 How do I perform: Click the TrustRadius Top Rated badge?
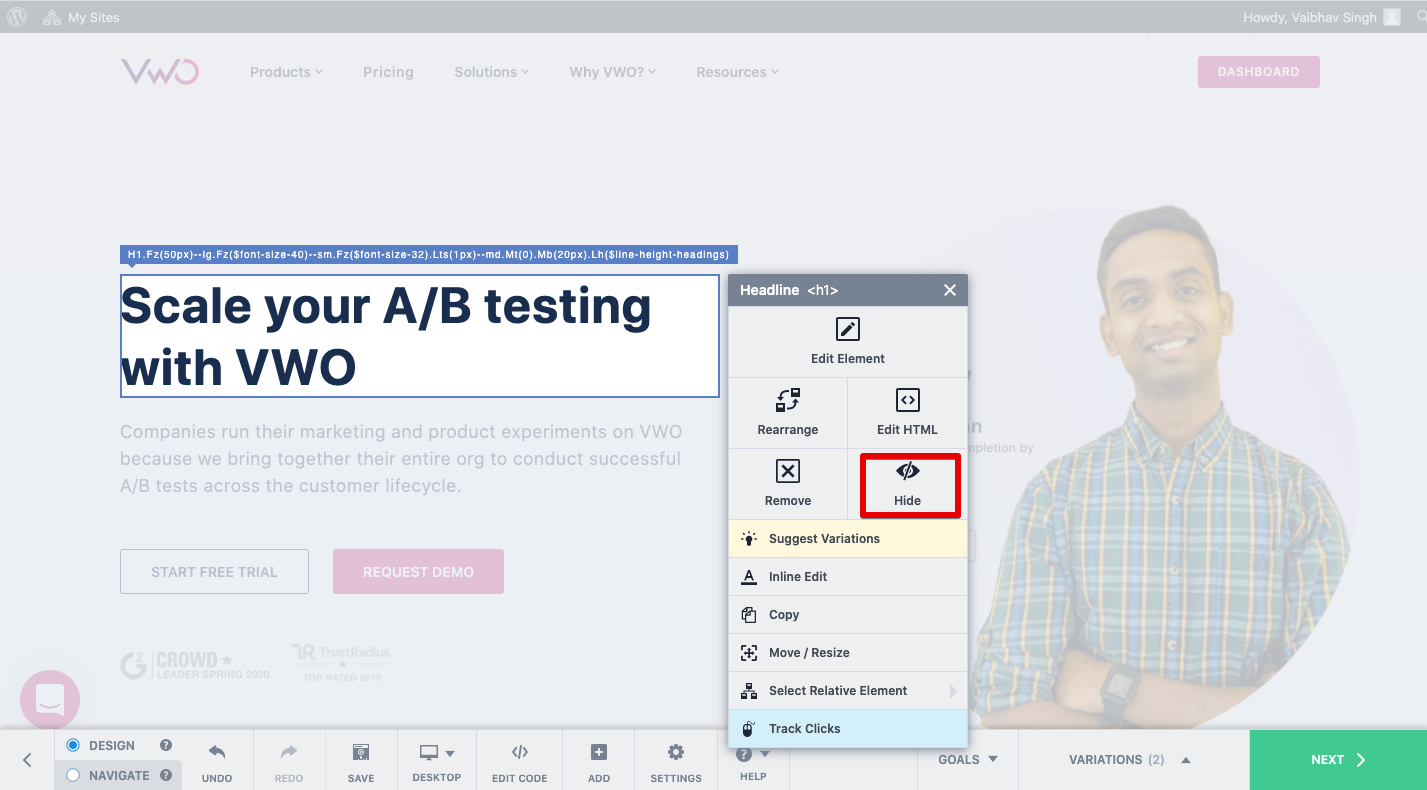(x=341, y=663)
